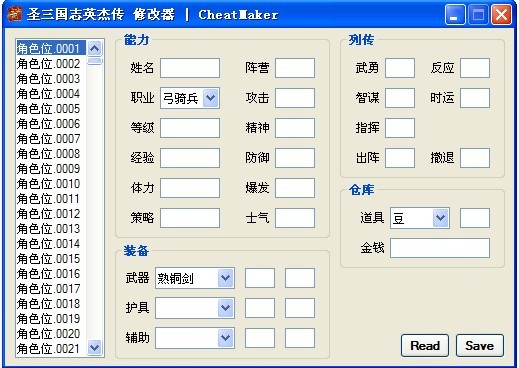Select 角色位.0016 in the list
This screenshot has width=519, height=368.
[x=51, y=273]
